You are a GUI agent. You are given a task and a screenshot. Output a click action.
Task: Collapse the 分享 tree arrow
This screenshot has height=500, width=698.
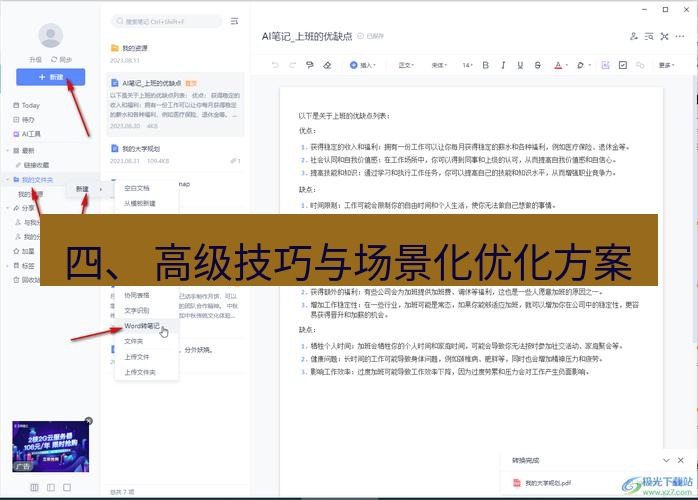click(x=8, y=208)
